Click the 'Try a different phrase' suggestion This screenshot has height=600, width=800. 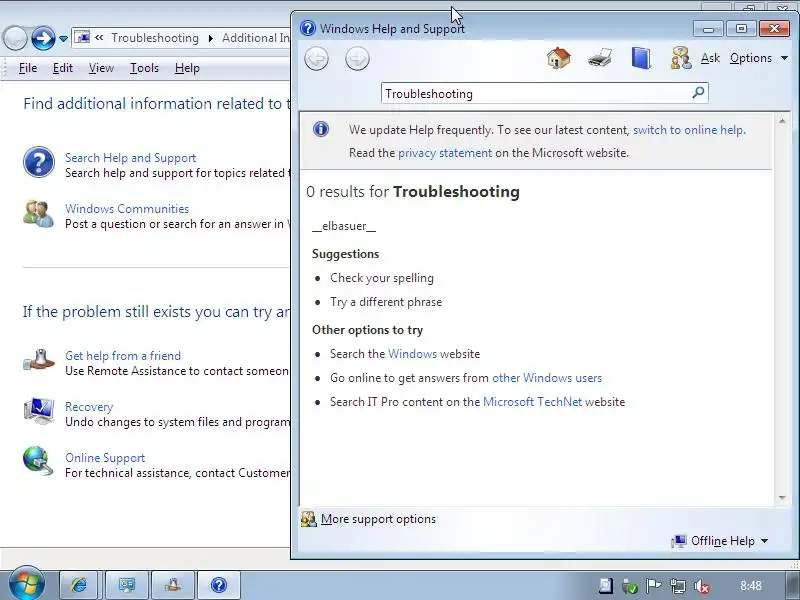tap(386, 302)
